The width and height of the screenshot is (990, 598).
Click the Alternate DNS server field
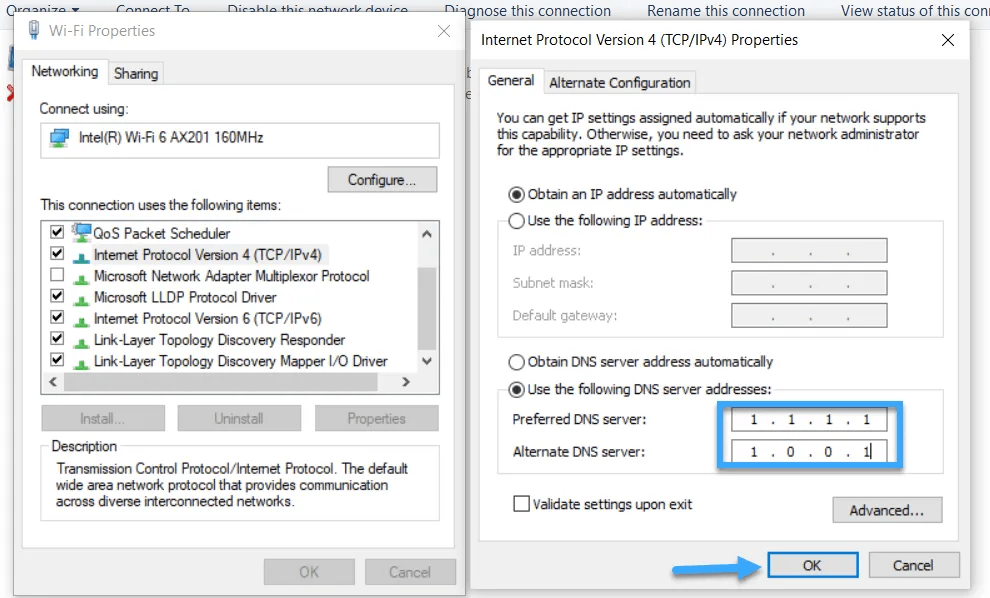(x=809, y=451)
